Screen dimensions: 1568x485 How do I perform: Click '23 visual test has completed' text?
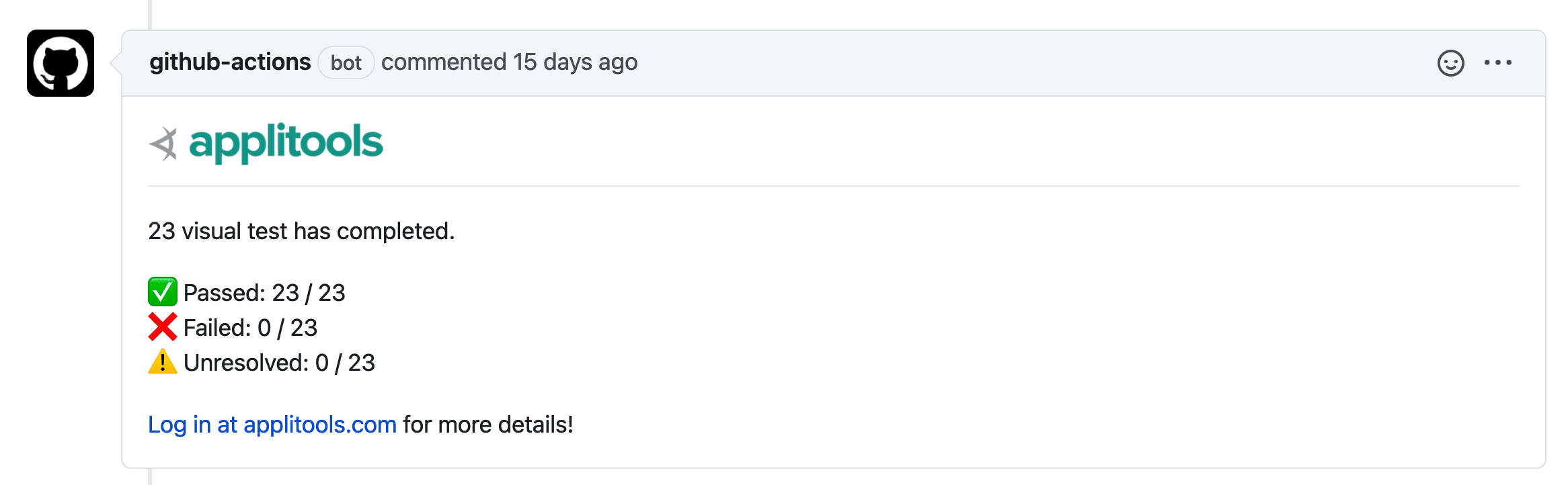coord(301,231)
